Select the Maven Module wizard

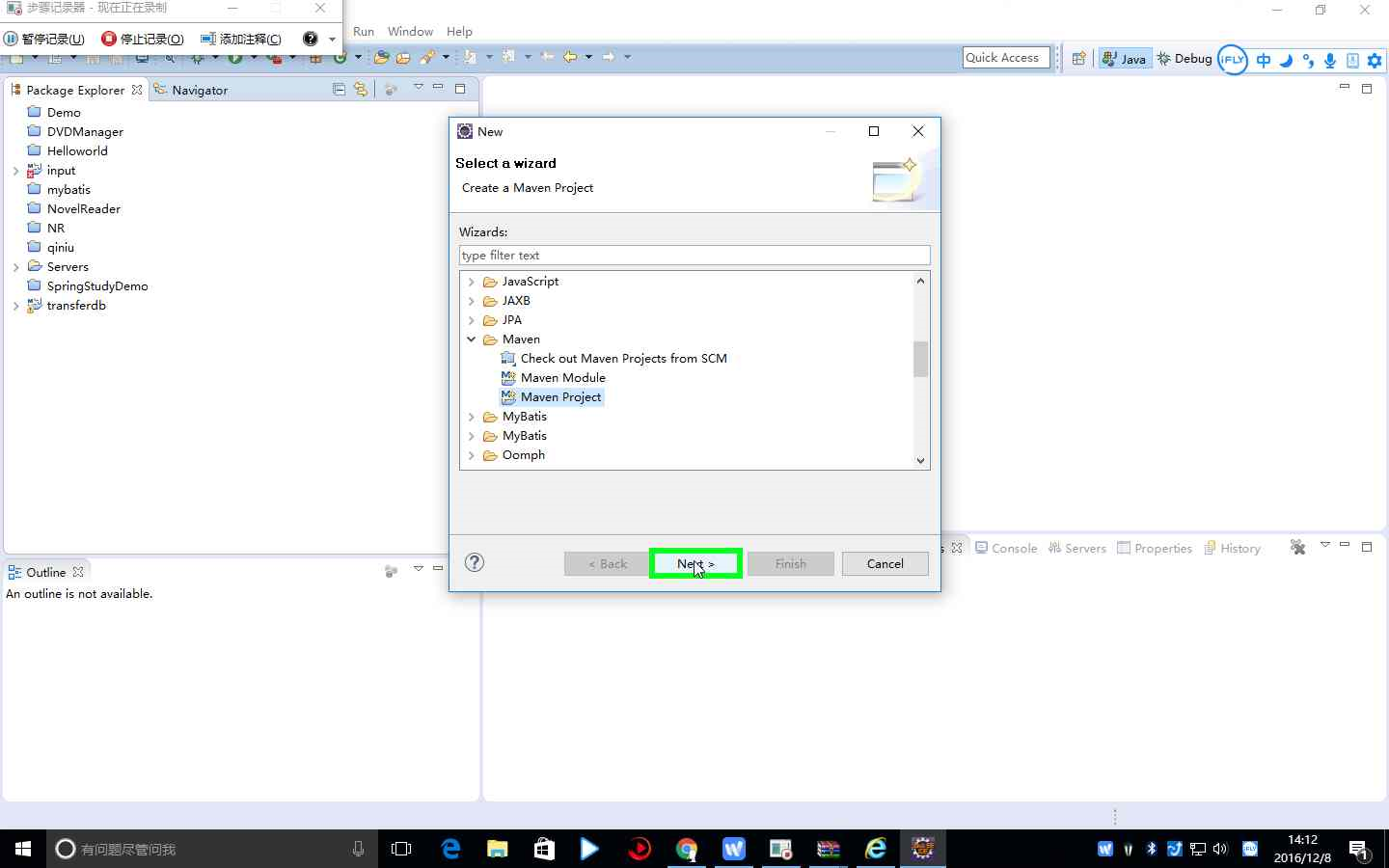click(x=554, y=378)
